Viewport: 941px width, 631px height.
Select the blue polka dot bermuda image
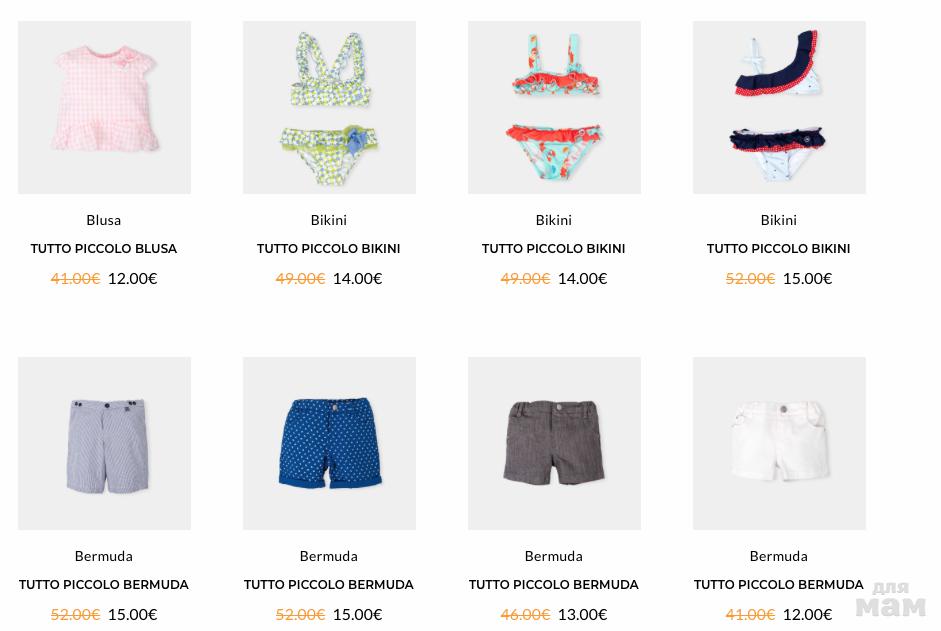click(x=329, y=444)
